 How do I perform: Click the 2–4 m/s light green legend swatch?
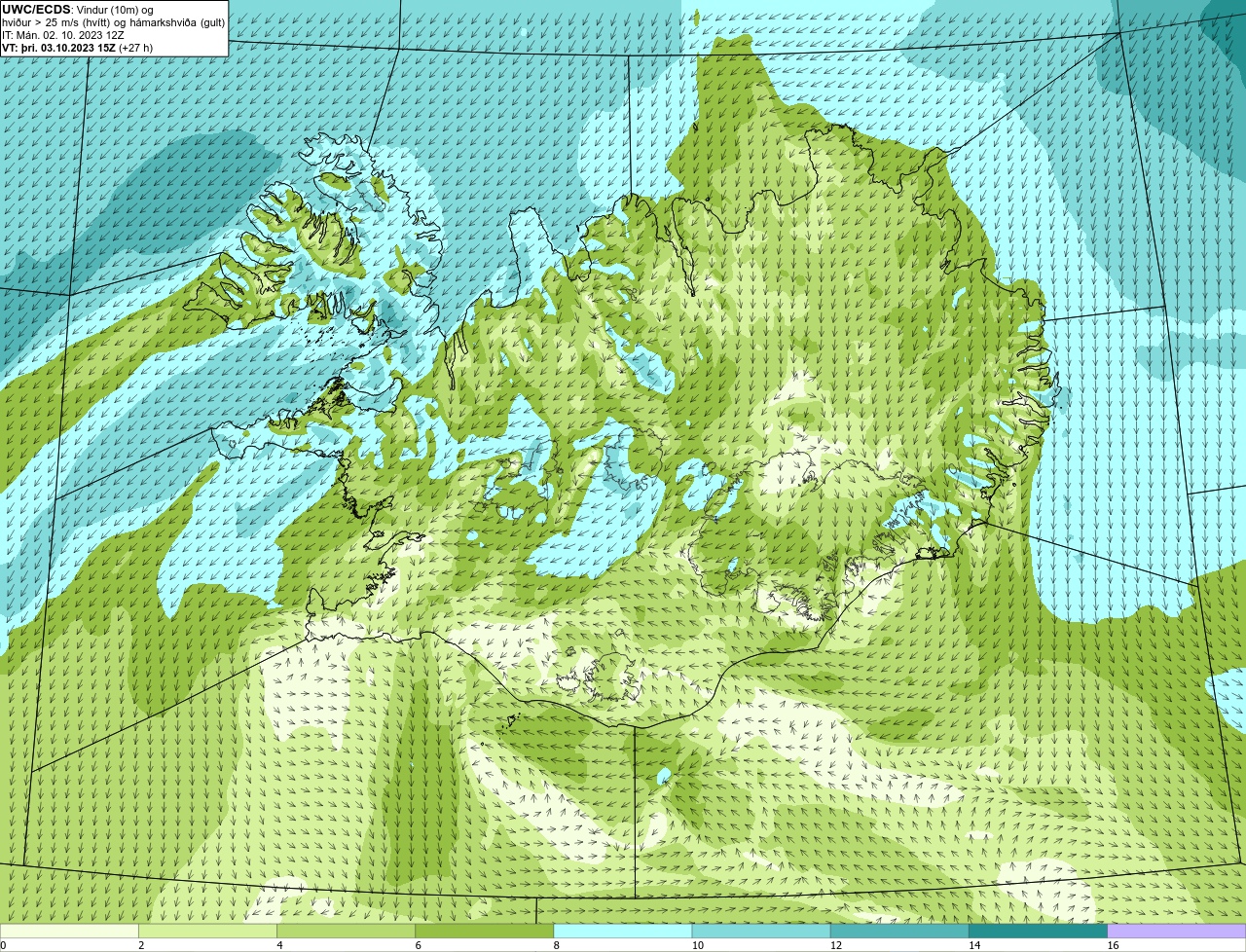[207, 932]
